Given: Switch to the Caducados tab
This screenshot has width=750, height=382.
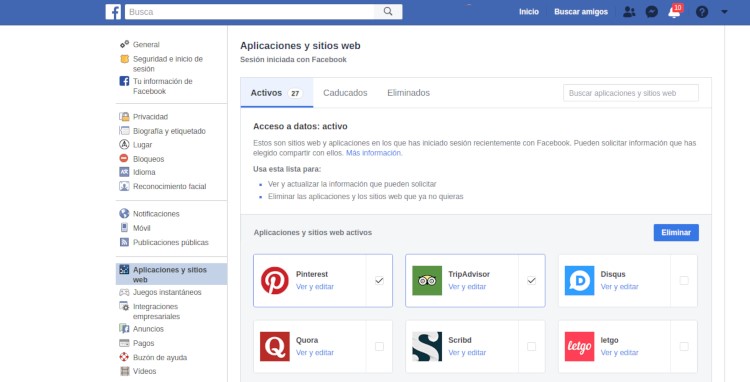Looking at the screenshot, I should (x=345, y=93).
